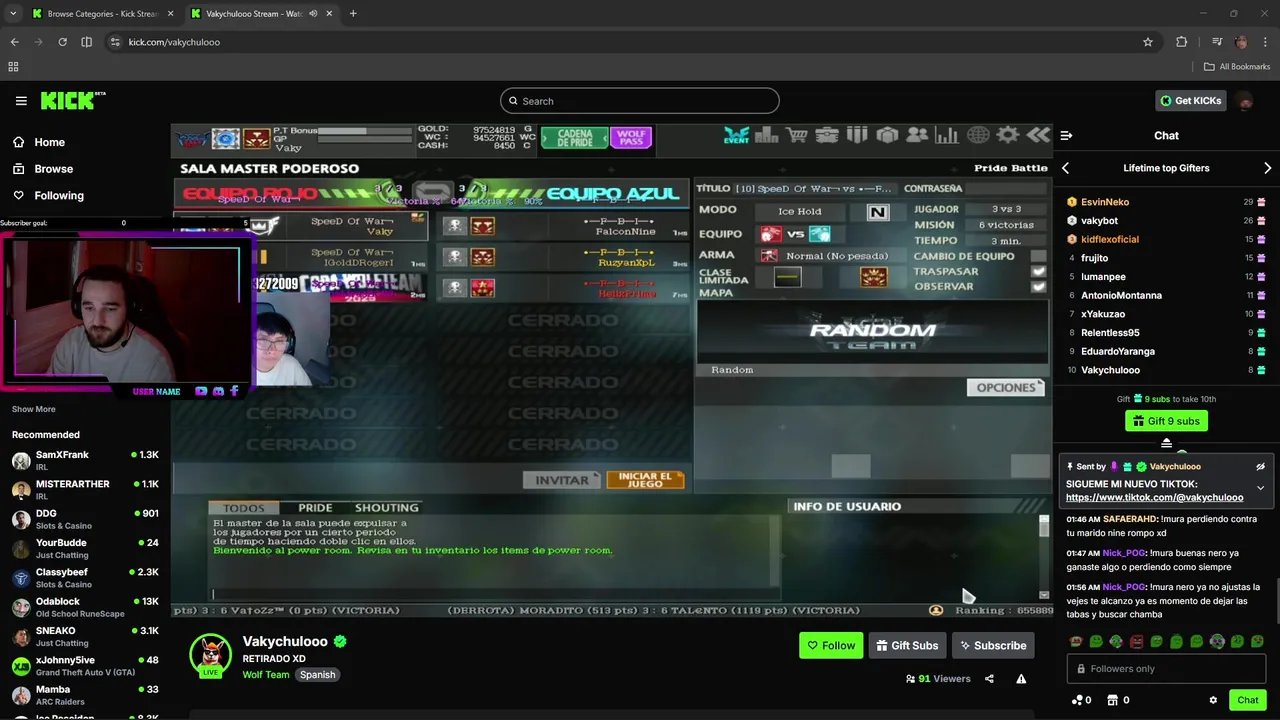Bookmark page with star icon
Viewport: 1280px width, 720px height.
(1148, 42)
